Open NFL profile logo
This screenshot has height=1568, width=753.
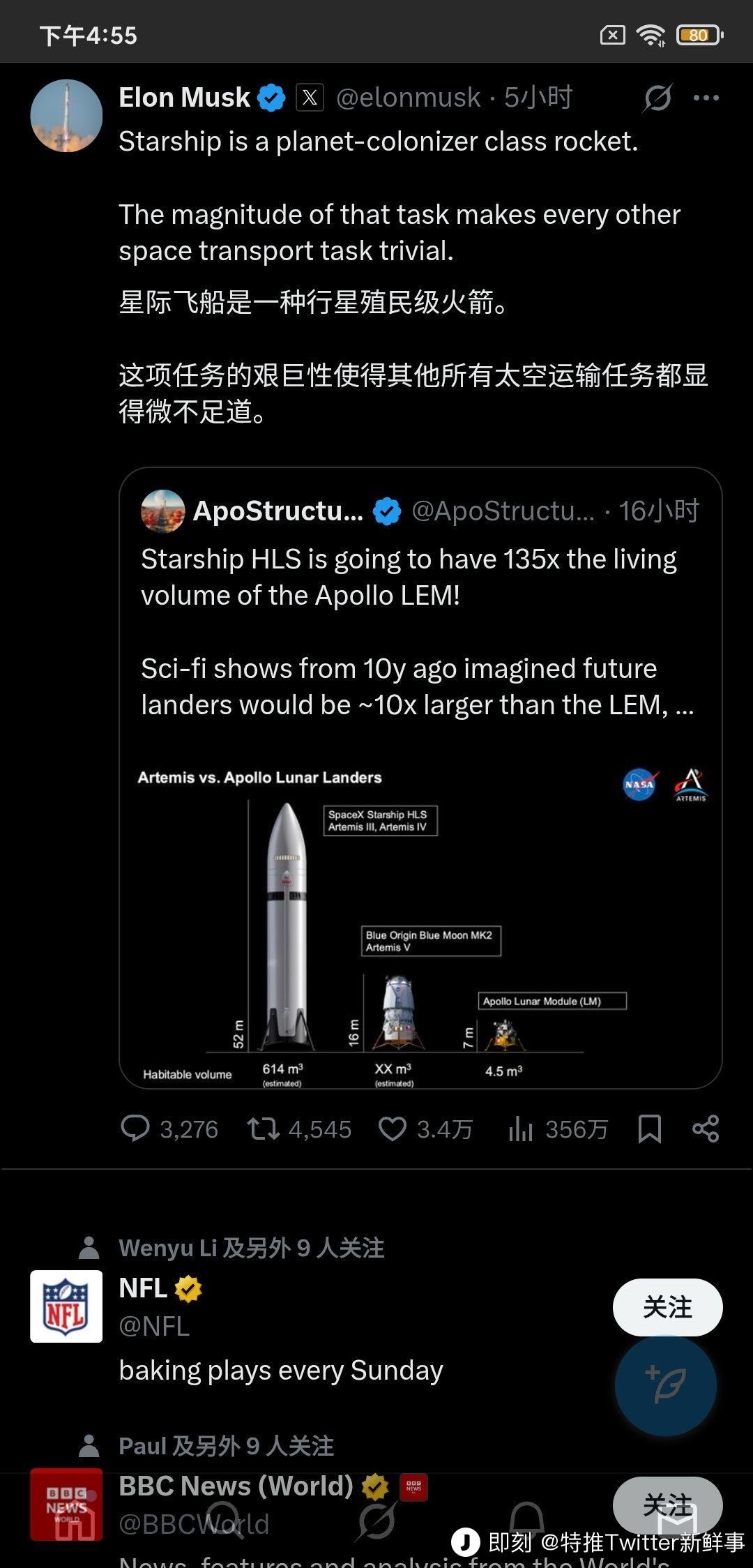click(x=66, y=1306)
